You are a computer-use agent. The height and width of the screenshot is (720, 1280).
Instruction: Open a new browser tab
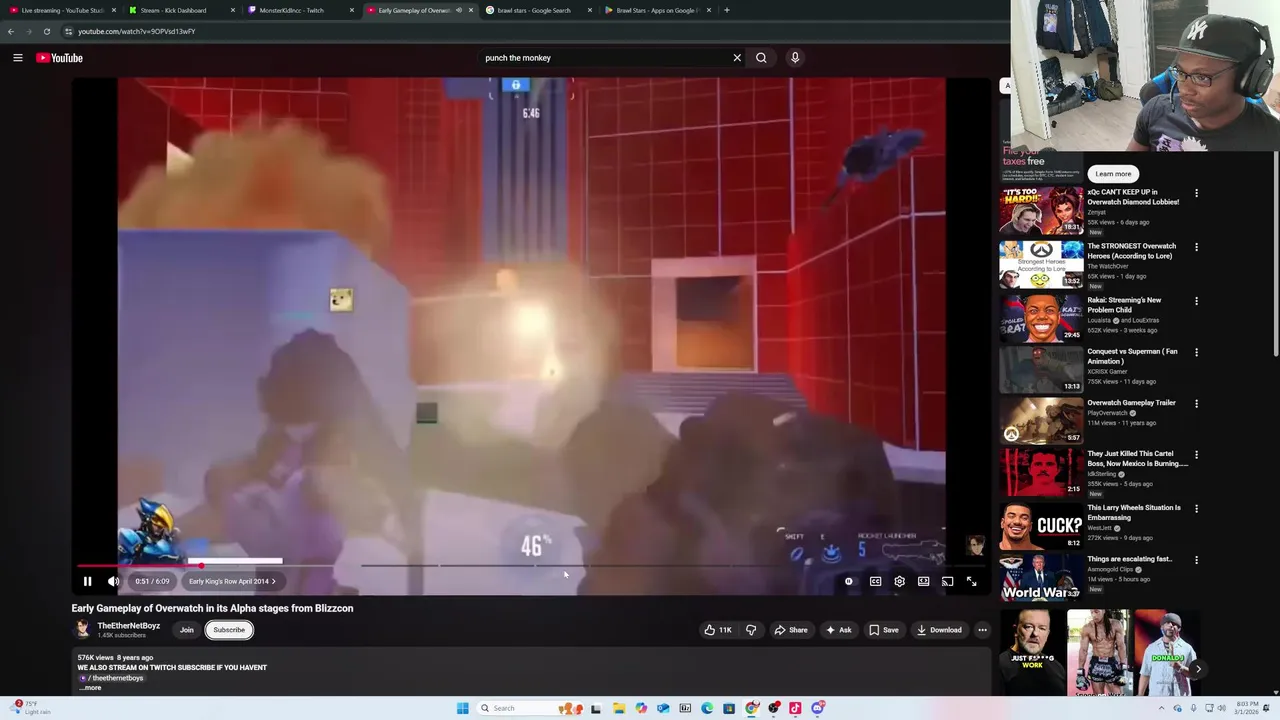[727, 10]
